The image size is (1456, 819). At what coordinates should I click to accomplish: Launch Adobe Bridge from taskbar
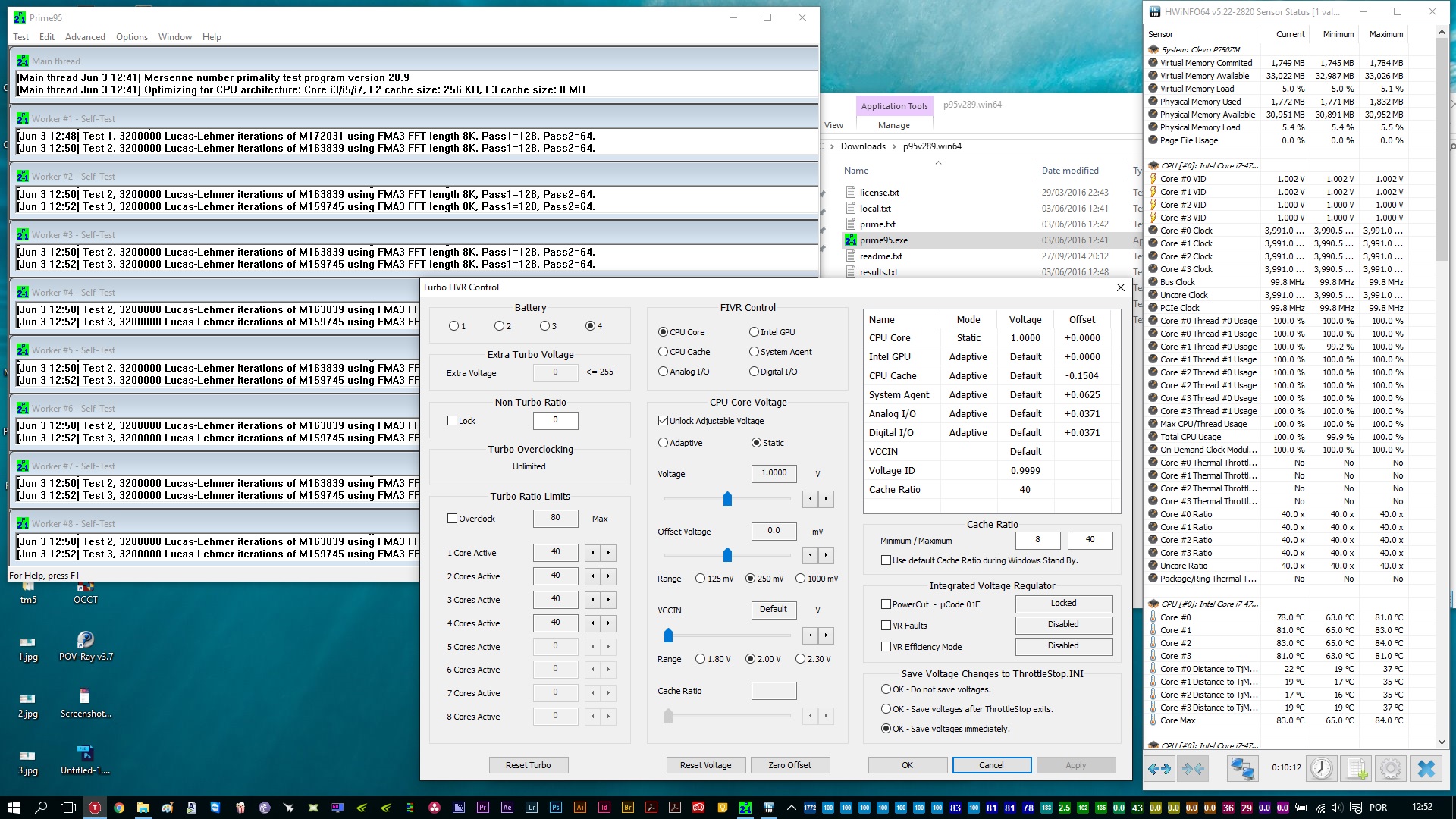click(x=628, y=808)
